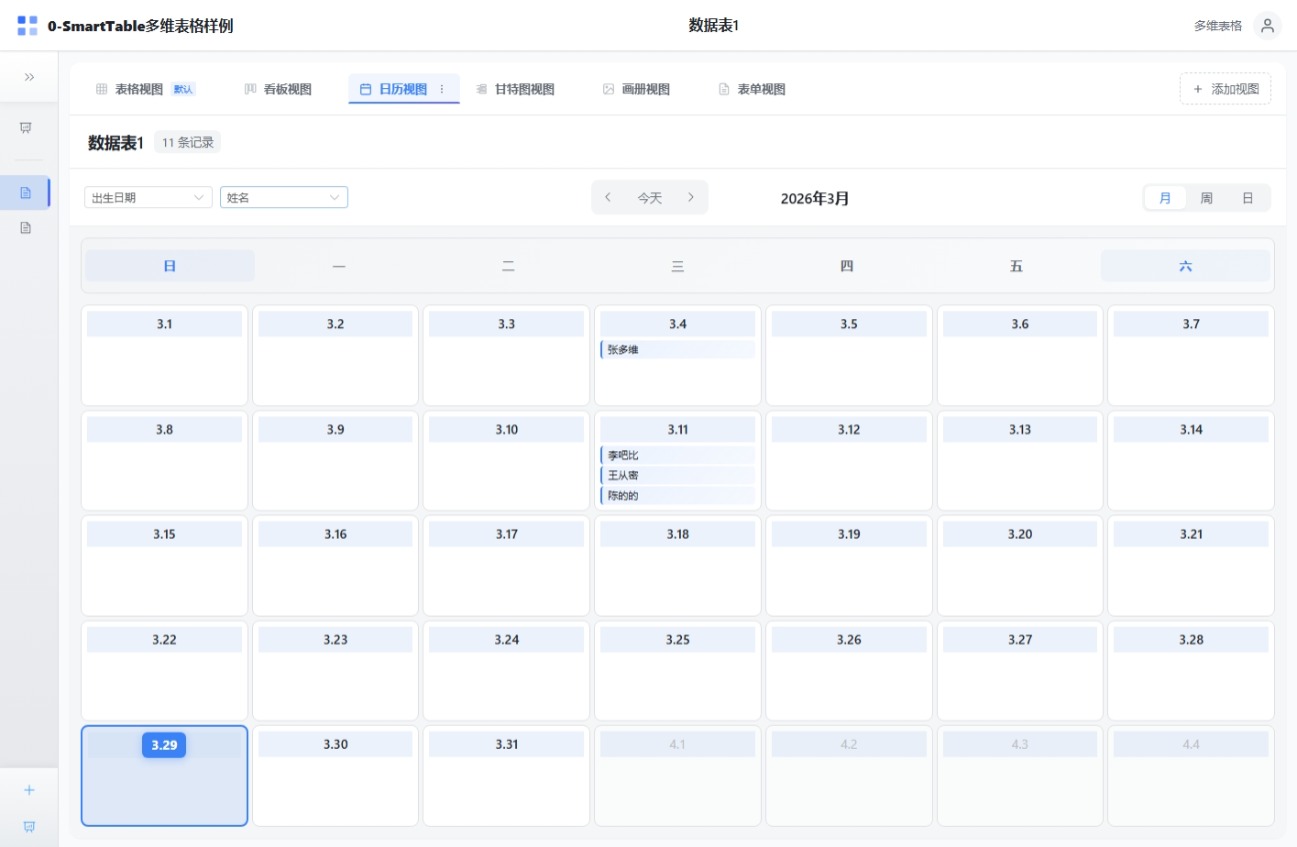
Task: Go to next month with right arrow
Action: pos(690,198)
